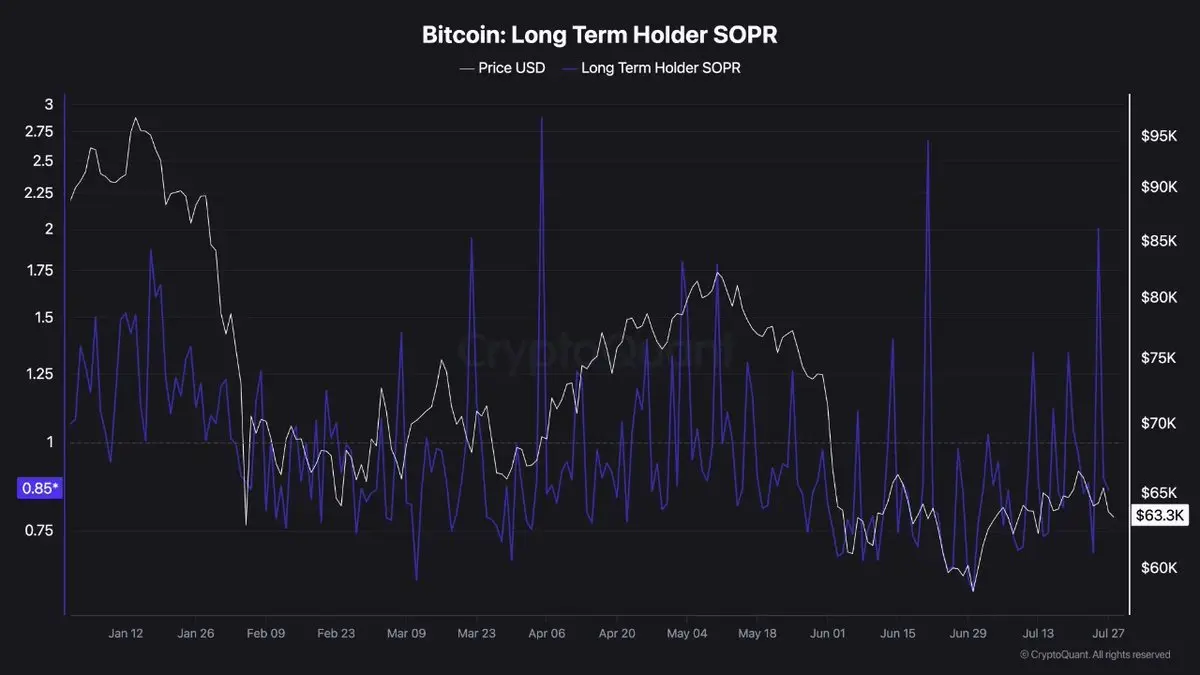Click the Mar 23 date axis label

476,633
